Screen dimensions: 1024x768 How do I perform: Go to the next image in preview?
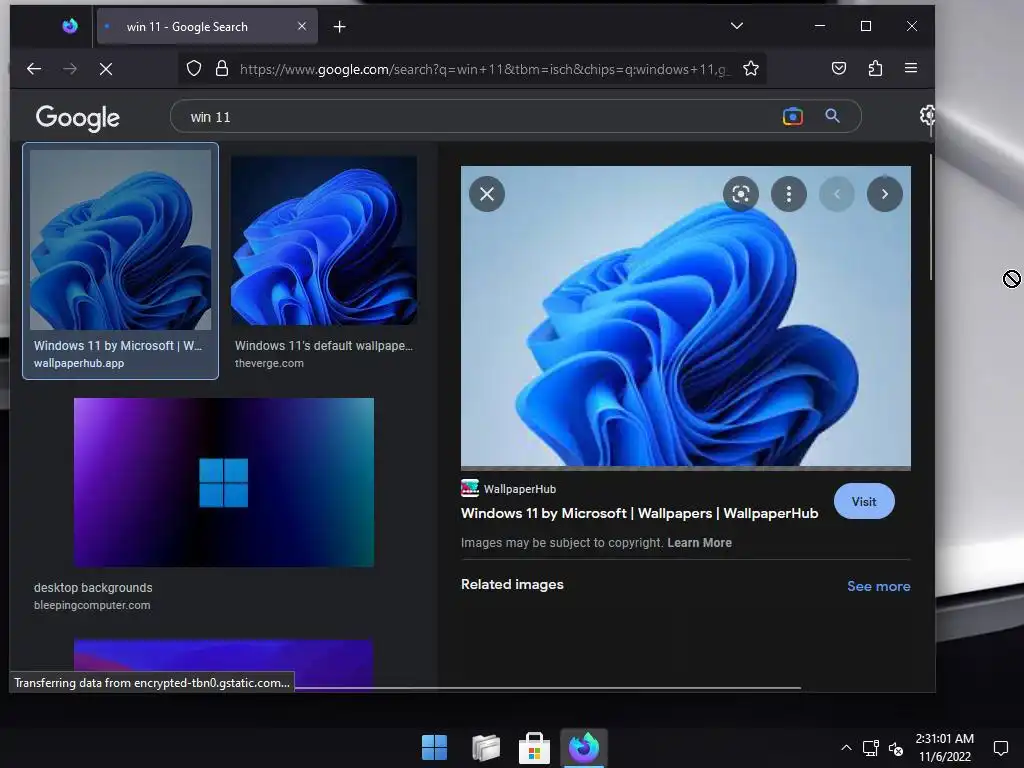pyautogui.click(x=885, y=194)
